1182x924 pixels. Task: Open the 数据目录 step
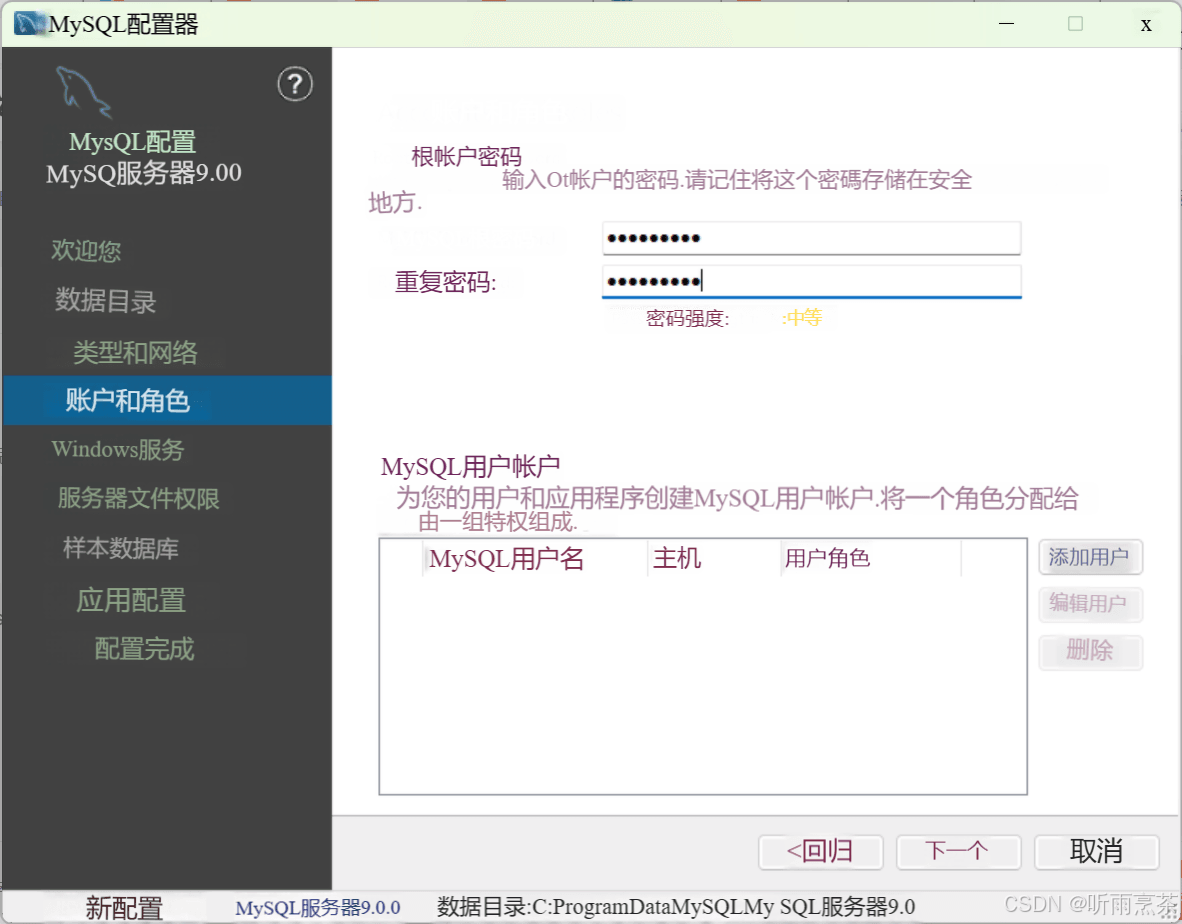pyautogui.click(x=106, y=301)
